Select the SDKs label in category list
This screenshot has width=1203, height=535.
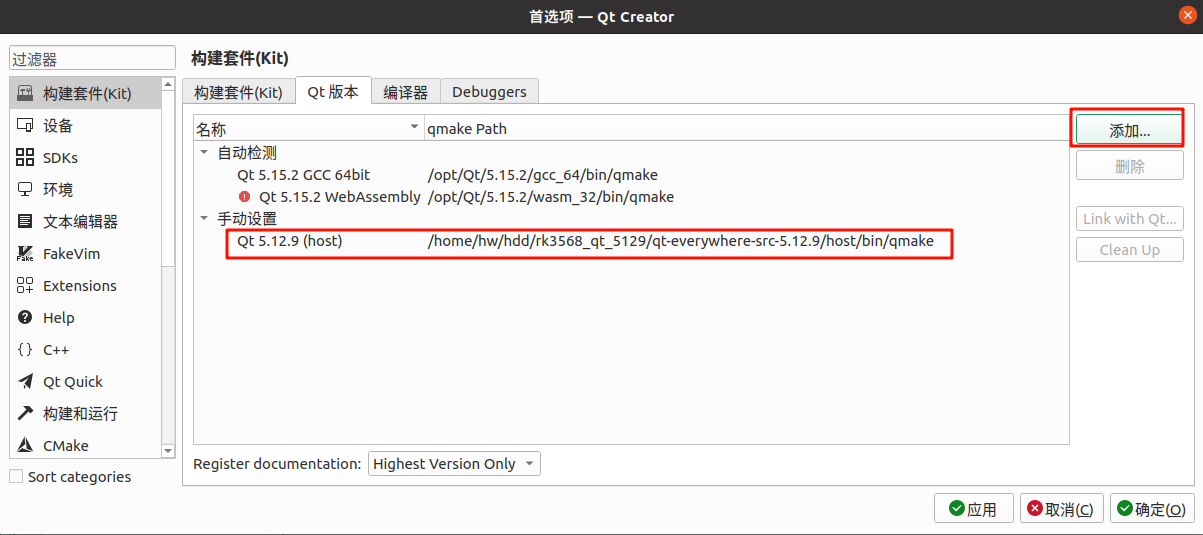click(x=60, y=158)
